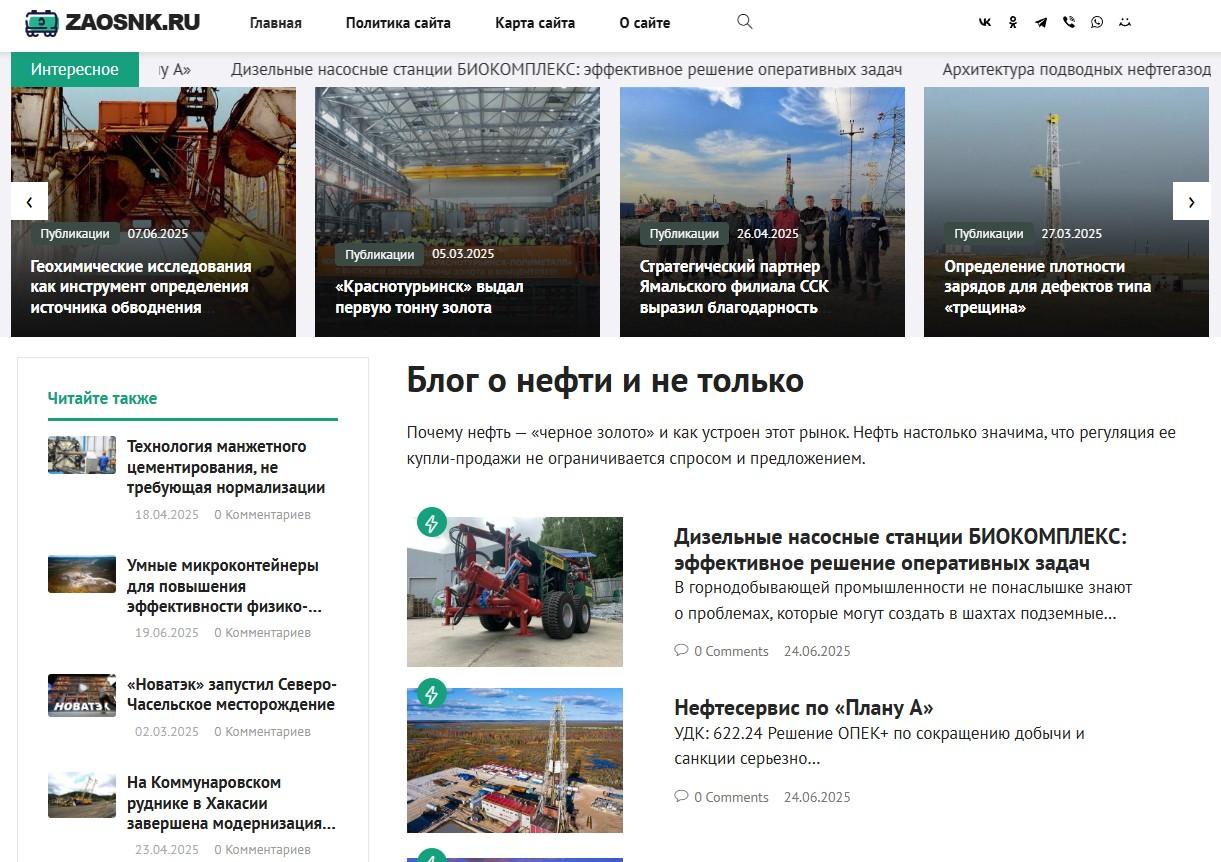This screenshot has width=1221, height=862.
Task: Click the green Интересное ticker label
Action: click(x=75, y=69)
